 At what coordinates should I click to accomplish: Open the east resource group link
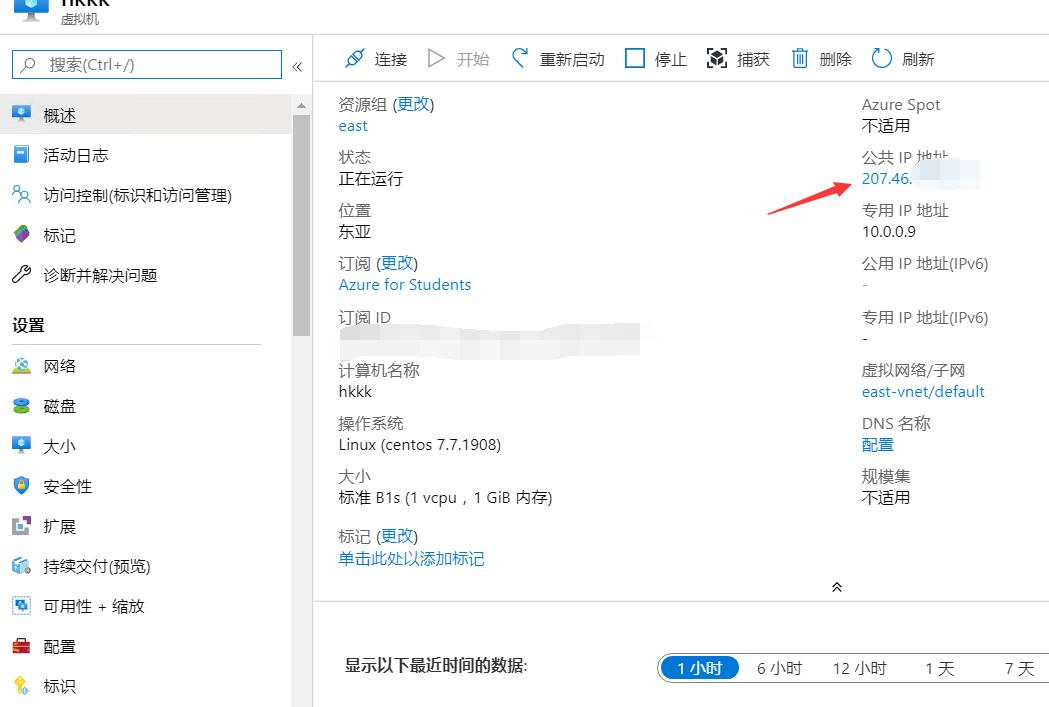coord(353,126)
